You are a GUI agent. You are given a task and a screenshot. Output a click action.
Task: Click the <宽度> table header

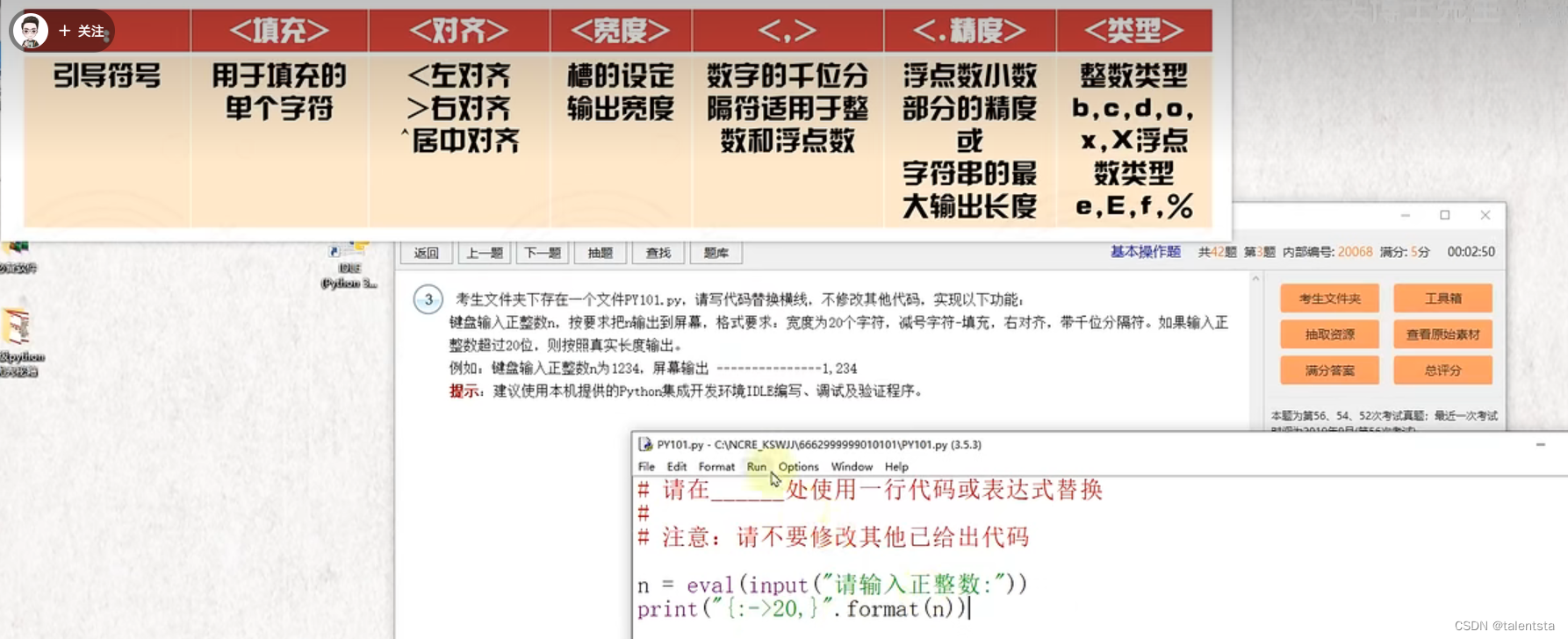point(621,31)
